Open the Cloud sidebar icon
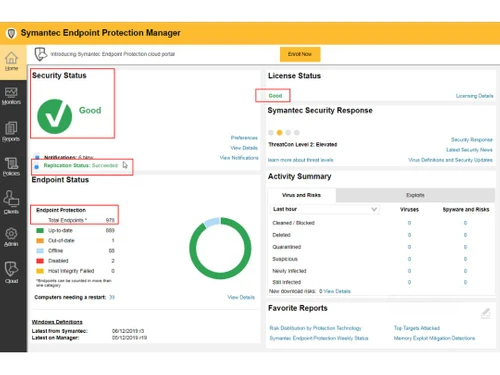 [11, 272]
